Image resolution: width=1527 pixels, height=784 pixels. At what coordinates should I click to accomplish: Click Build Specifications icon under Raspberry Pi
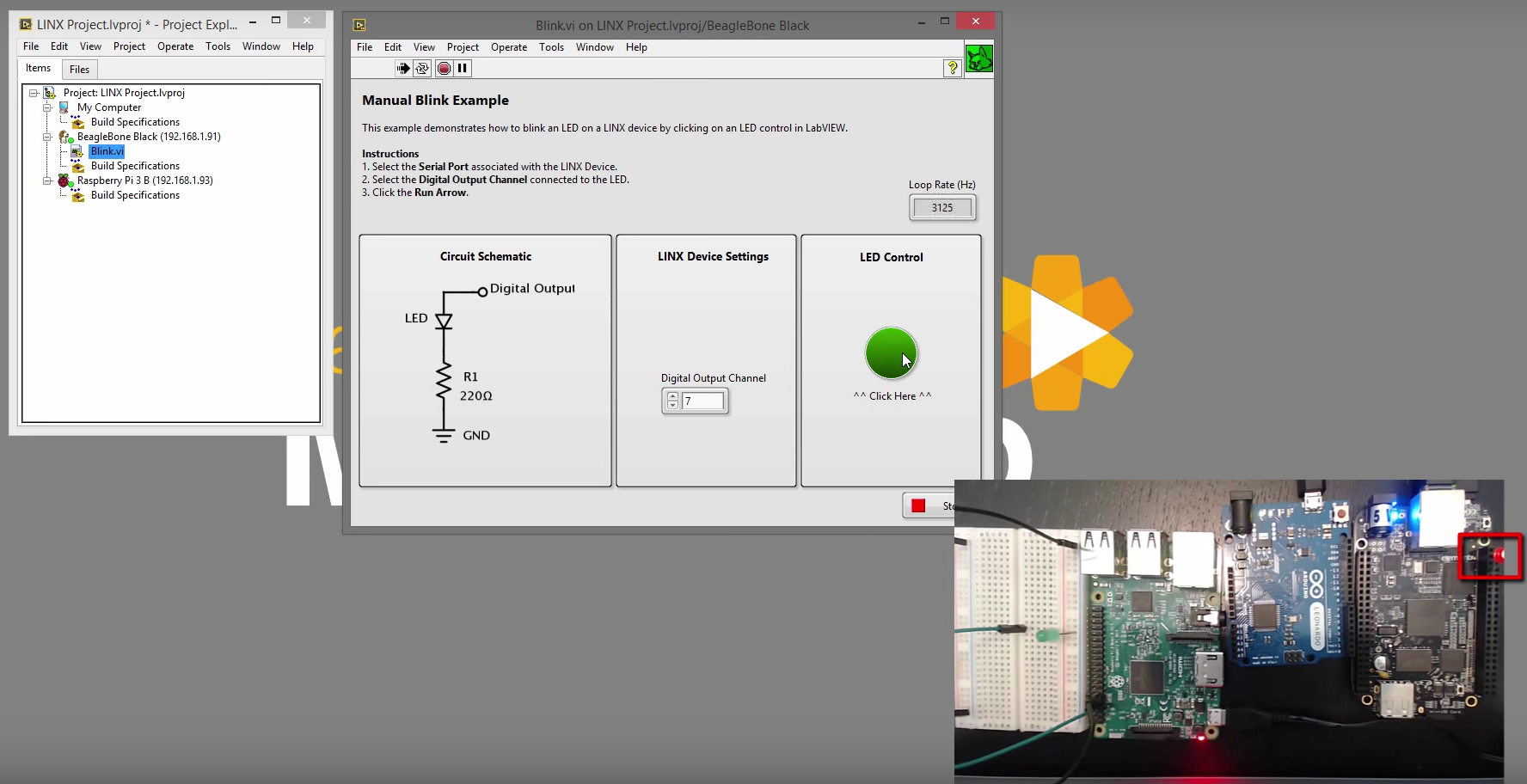coord(77,195)
